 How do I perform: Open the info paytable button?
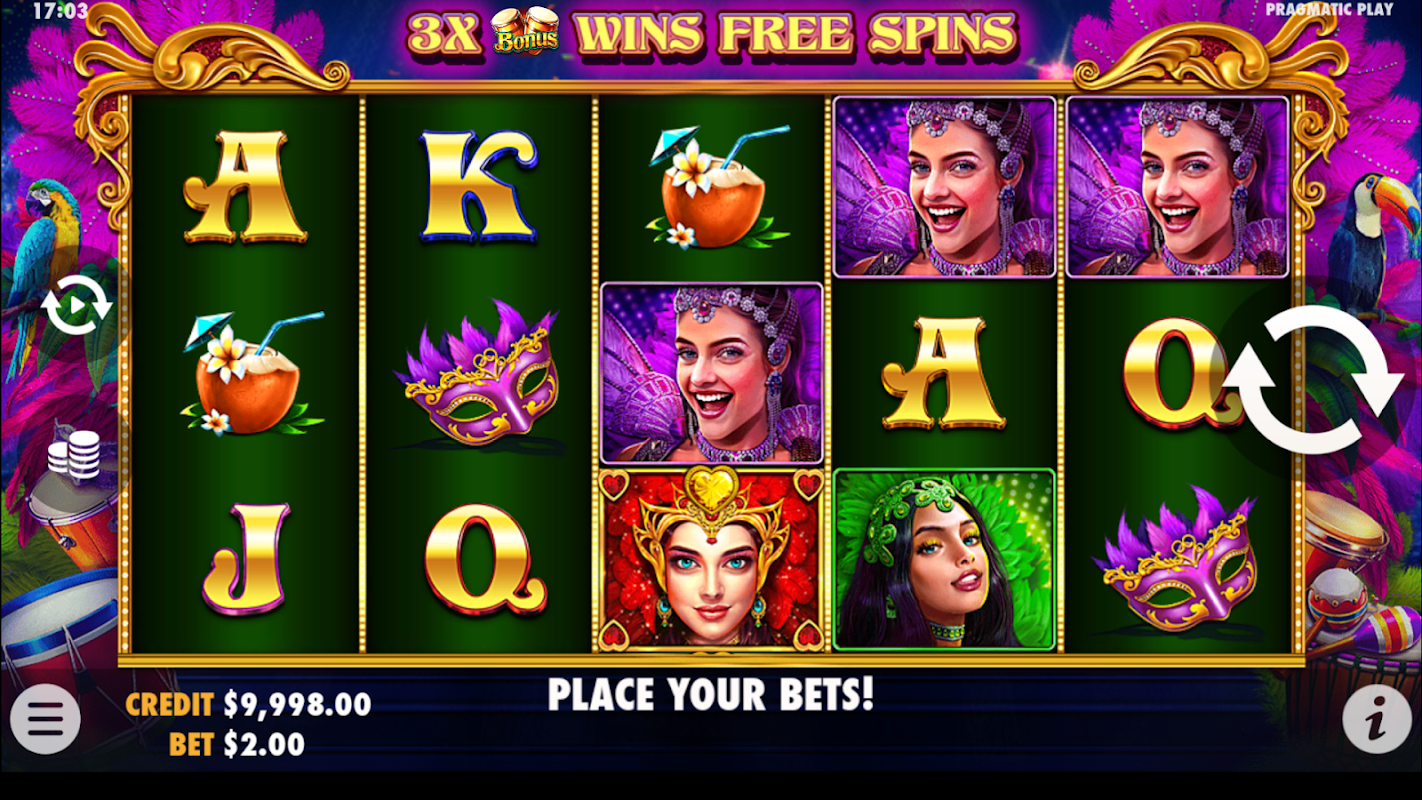[x=1376, y=718]
